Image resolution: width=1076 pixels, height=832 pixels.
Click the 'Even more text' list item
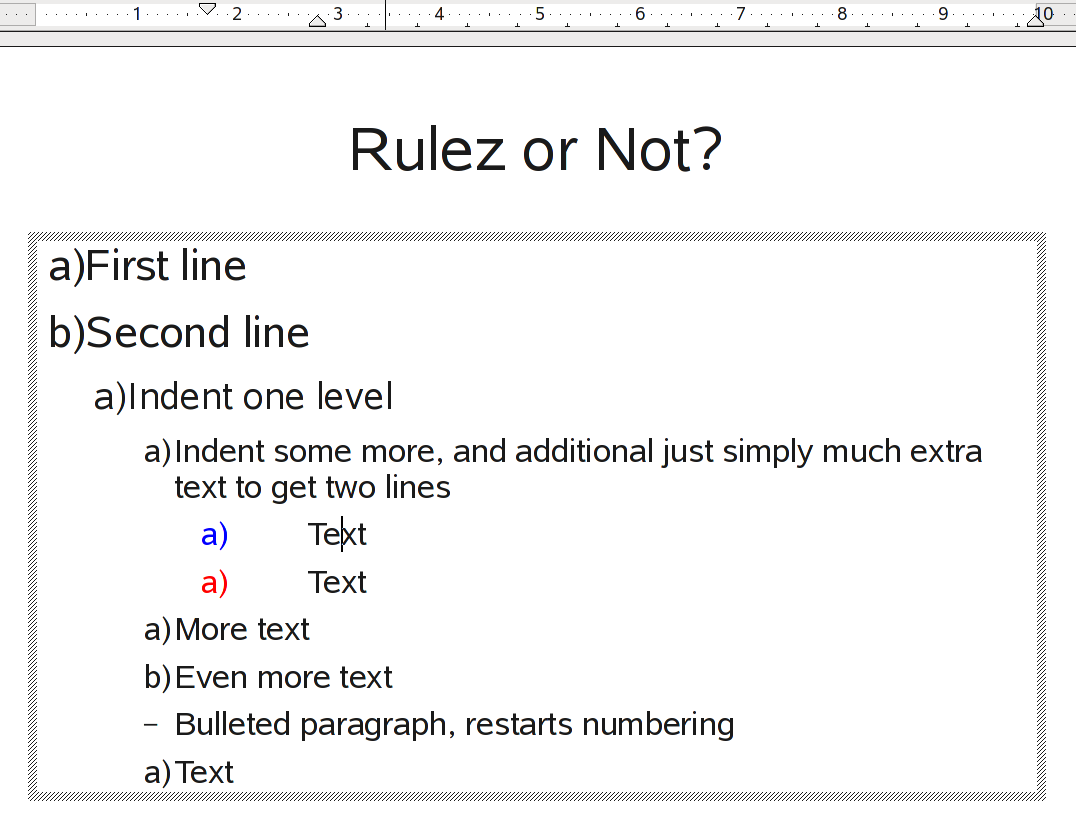[283, 678]
